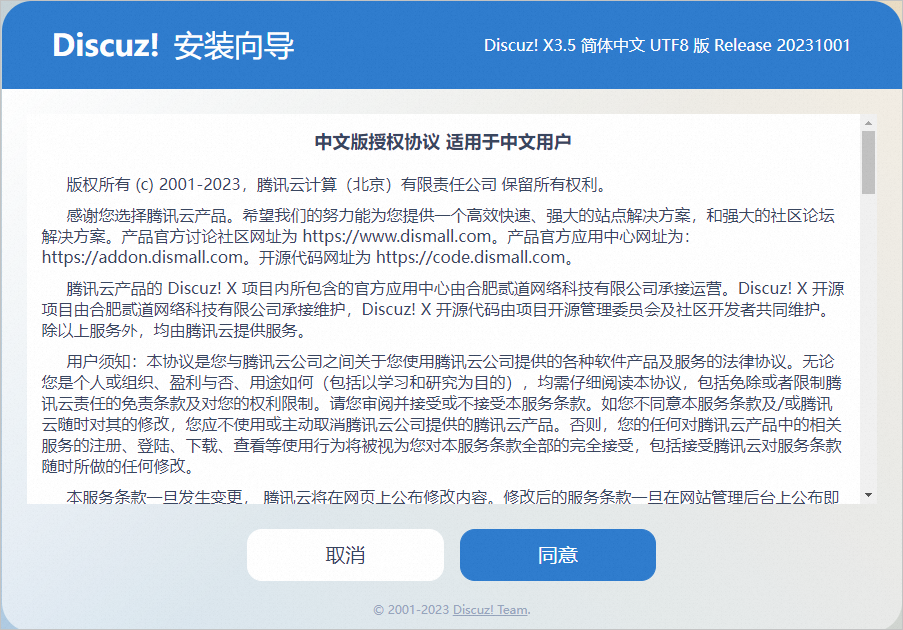Image resolution: width=903 pixels, height=630 pixels.
Task: Click the paragraph starting with 腾讯云产品的 Discuz! X
Action: (443, 310)
